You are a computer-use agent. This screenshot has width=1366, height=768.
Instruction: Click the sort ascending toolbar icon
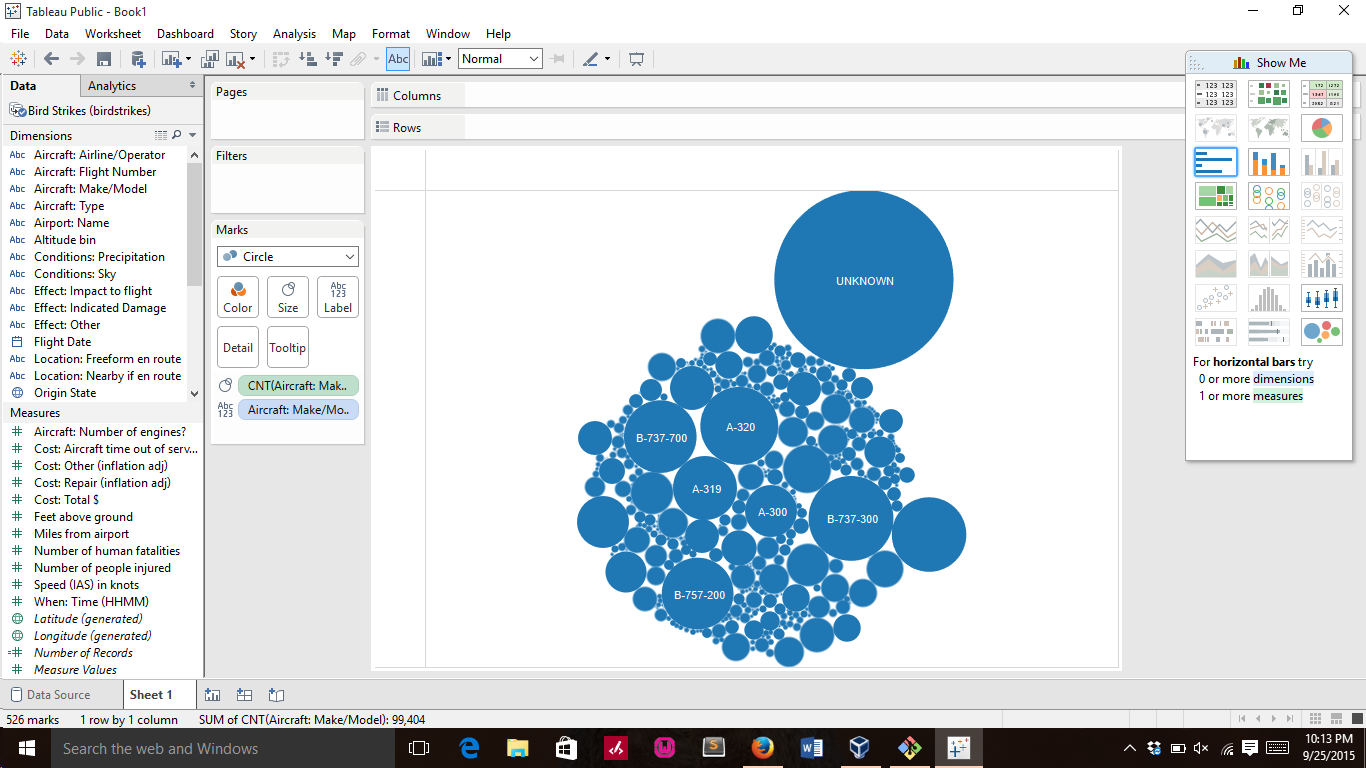click(308, 59)
